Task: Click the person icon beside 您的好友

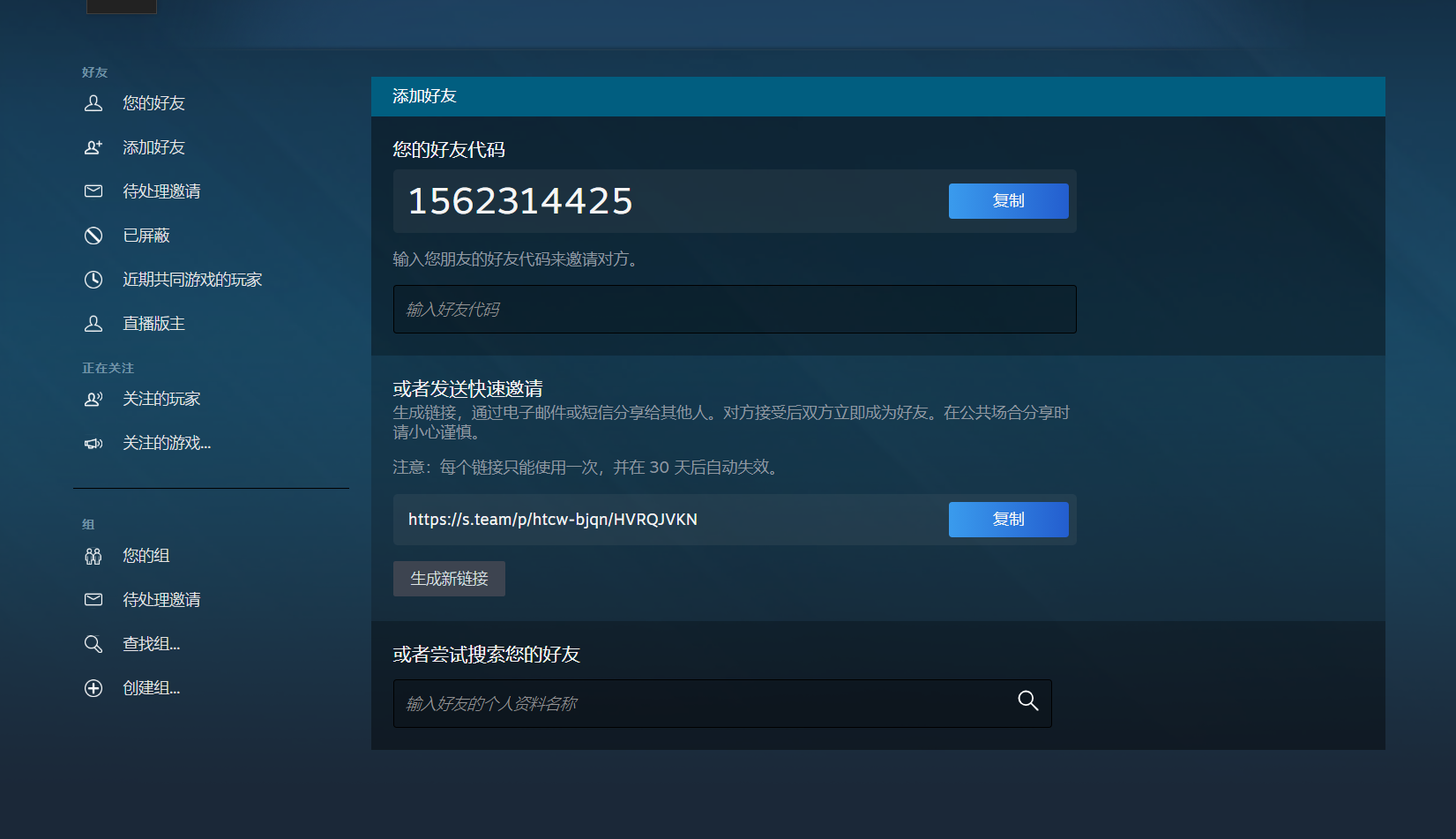Action: pos(93,103)
